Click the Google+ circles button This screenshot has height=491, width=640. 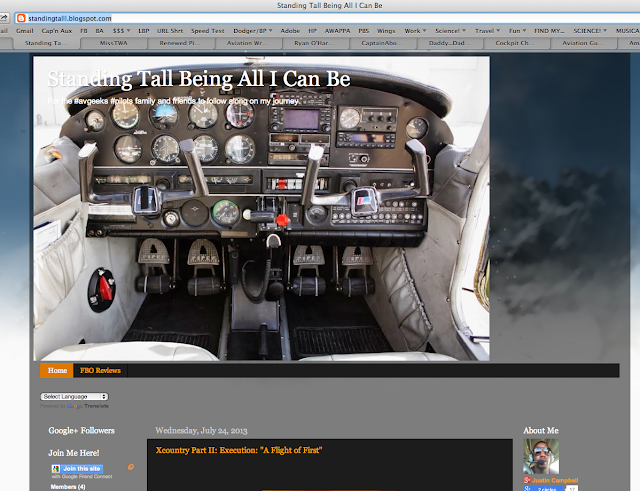pyautogui.click(x=544, y=488)
